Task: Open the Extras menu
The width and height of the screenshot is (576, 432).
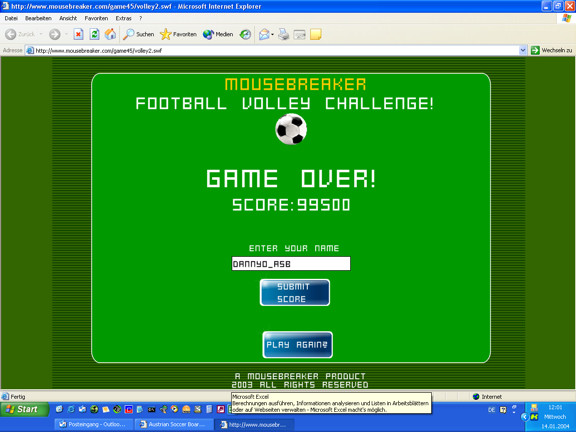Action: pyautogui.click(x=123, y=18)
